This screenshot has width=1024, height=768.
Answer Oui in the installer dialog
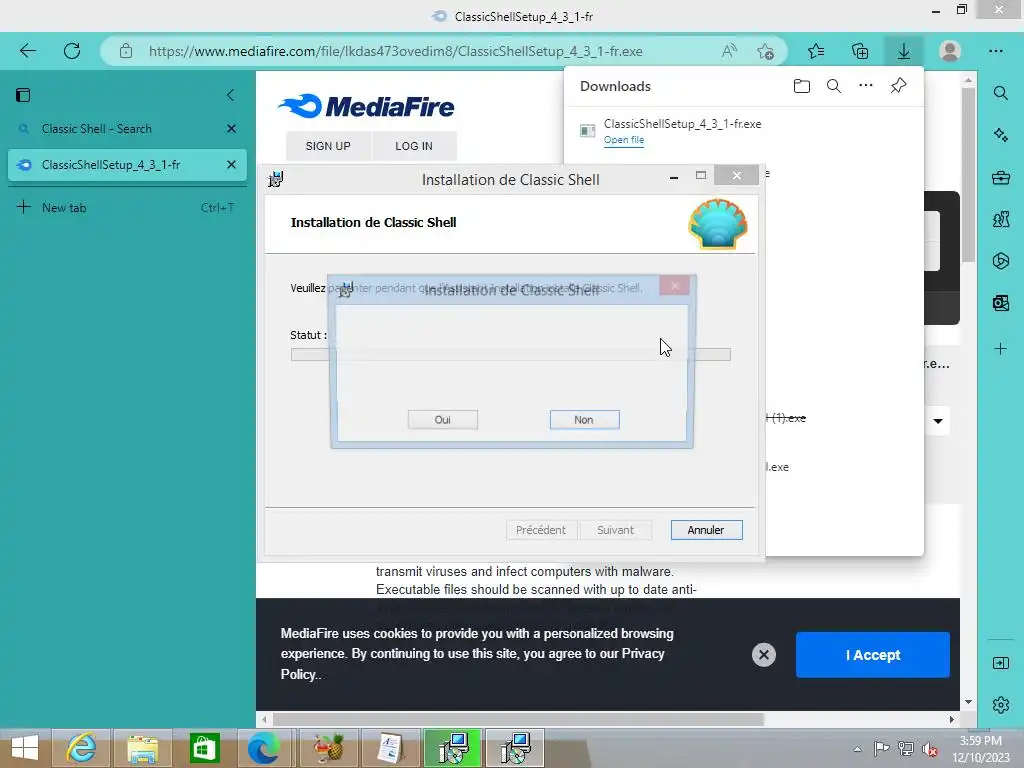tap(443, 420)
